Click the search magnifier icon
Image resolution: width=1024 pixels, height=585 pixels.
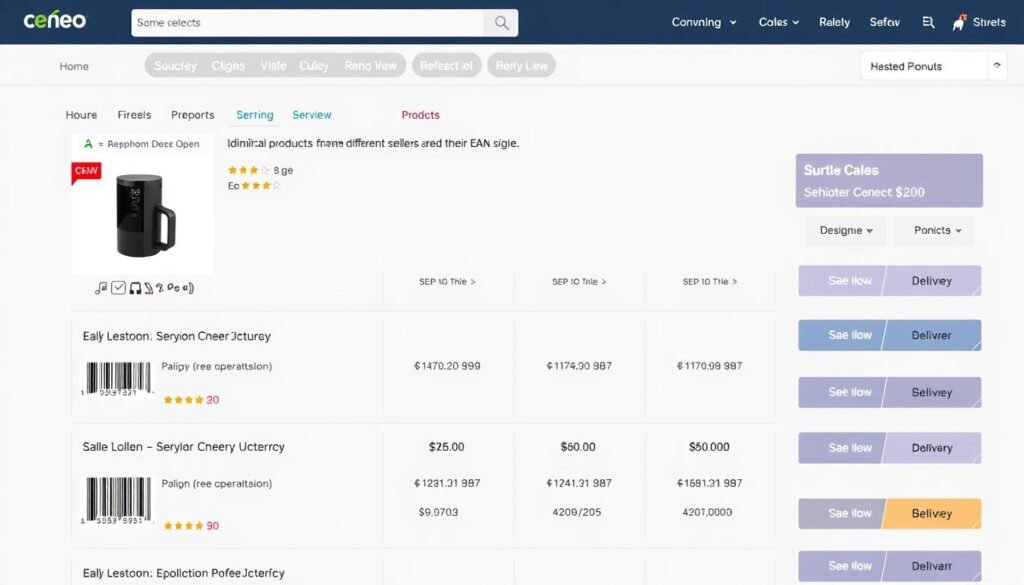tap(500, 23)
